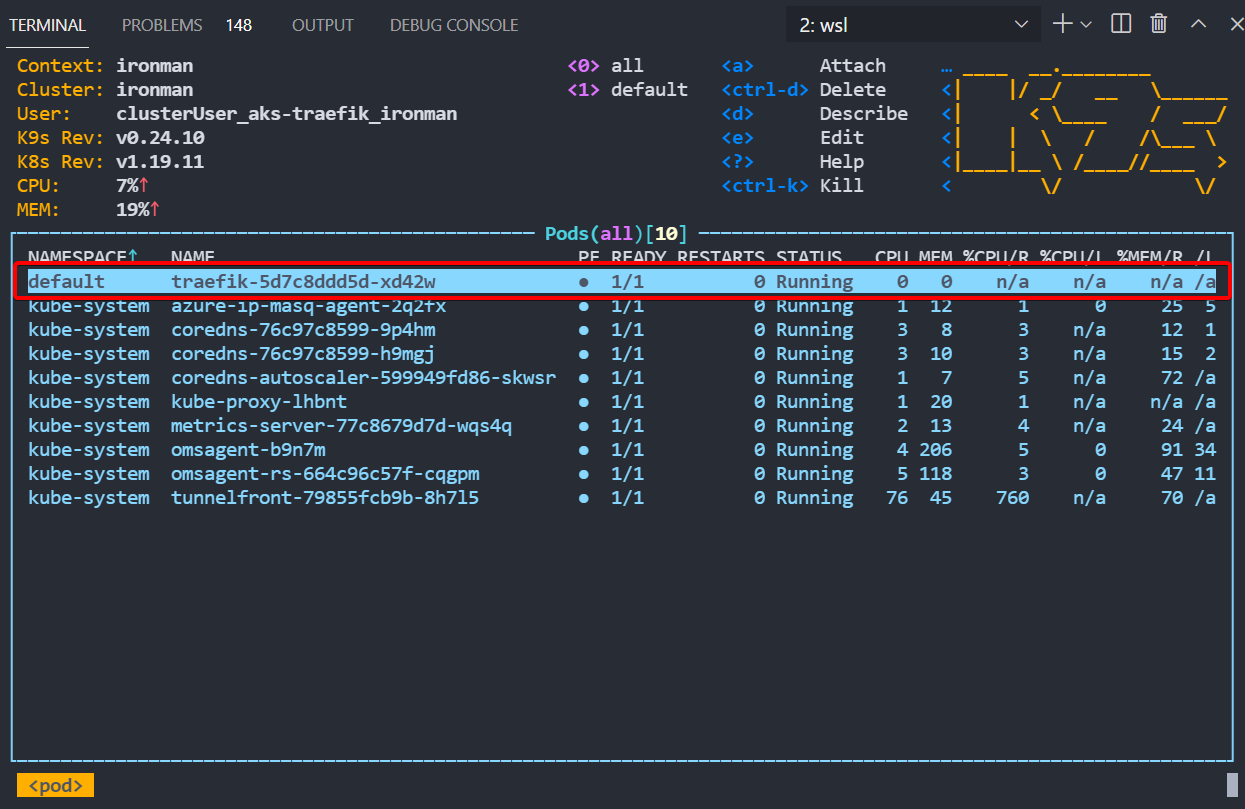Click the Attach shortcut hint
1245x809 pixels.
[x=852, y=66]
